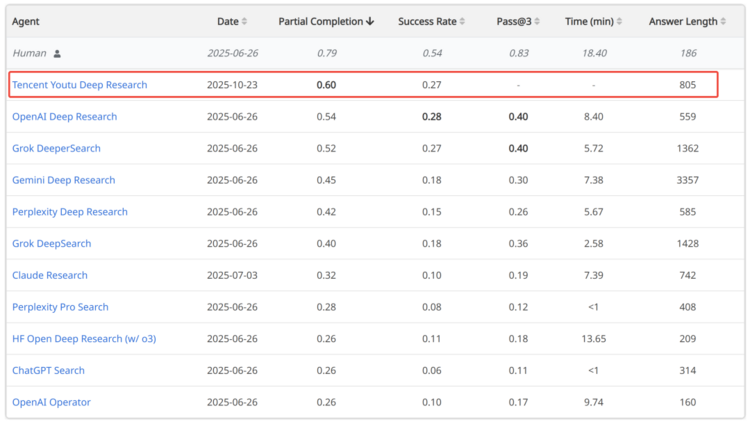Click Tencent Youtu's 0.60 partial completion score

click(326, 85)
